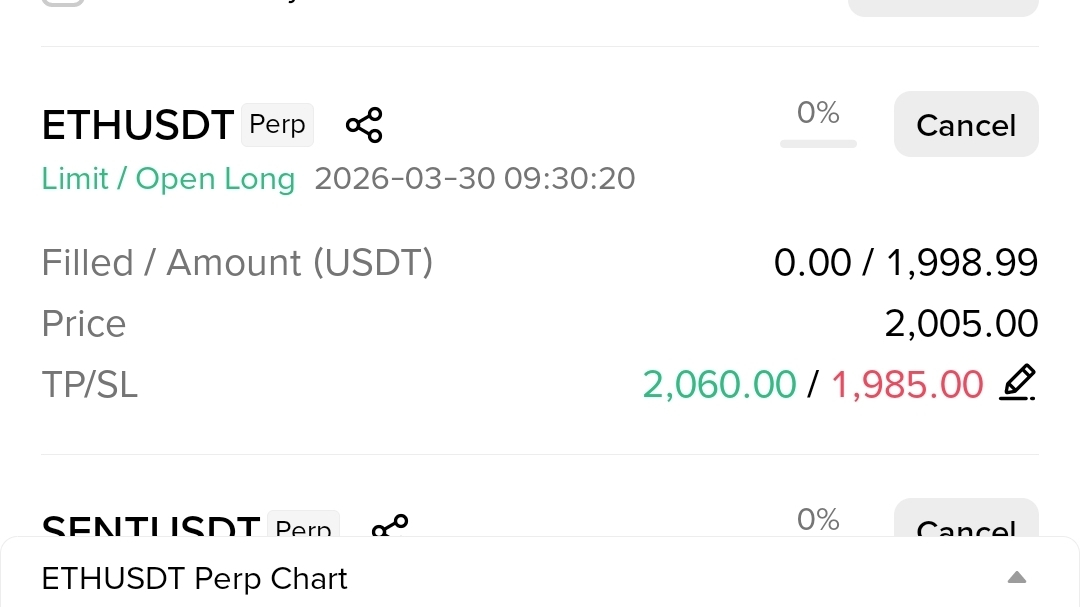Cancel the ETHUSDT limit order
Screen dimensions: 1080x607
[x=966, y=125]
